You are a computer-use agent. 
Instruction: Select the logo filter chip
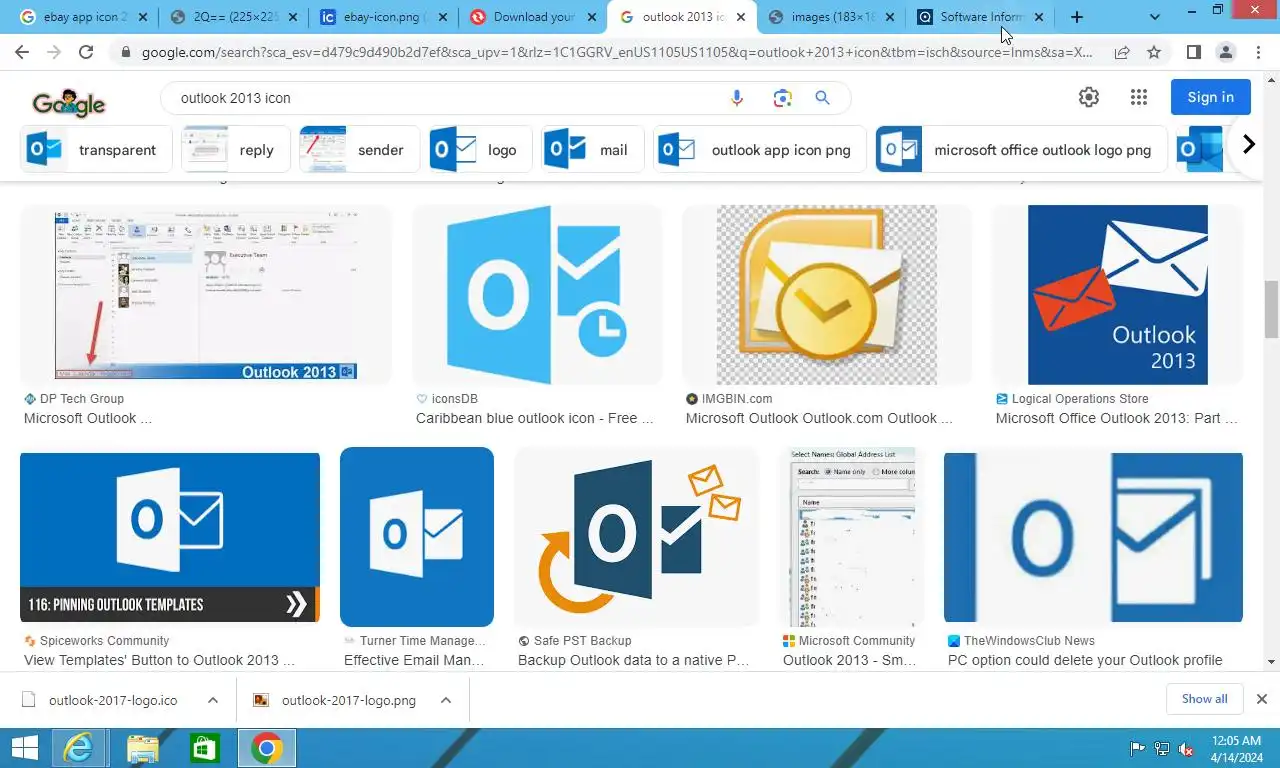point(481,150)
